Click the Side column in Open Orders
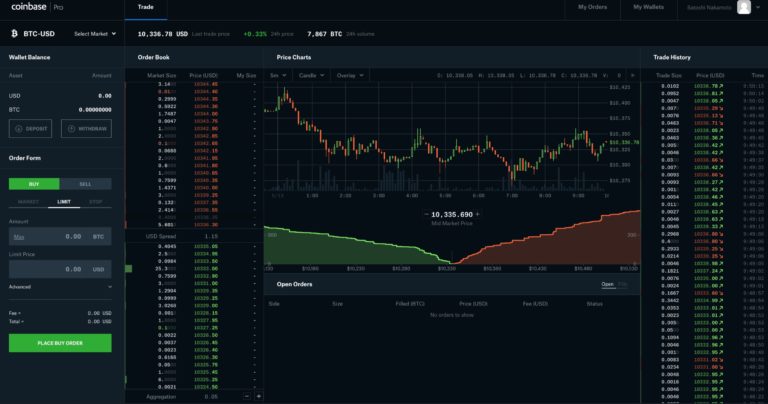768x404 pixels. [274, 304]
